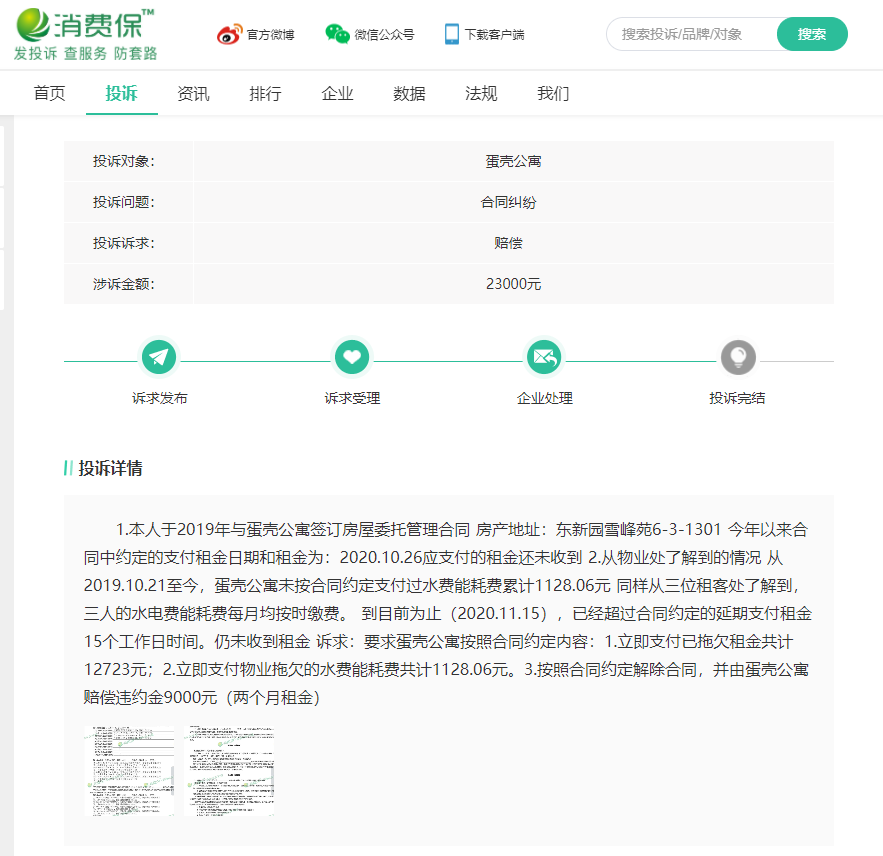Click the 涉诉金额: label
Viewport: 883px width, 856px height.
[124, 284]
